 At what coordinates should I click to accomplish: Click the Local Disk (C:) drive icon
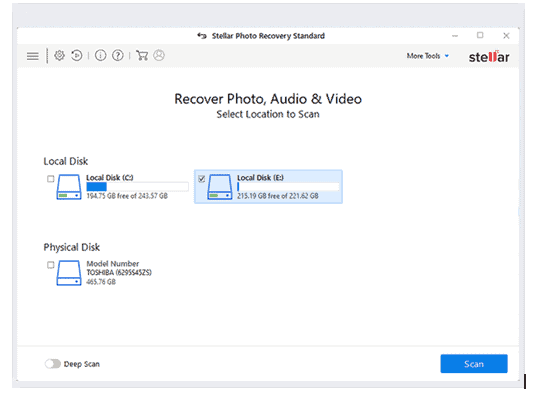[x=69, y=187]
